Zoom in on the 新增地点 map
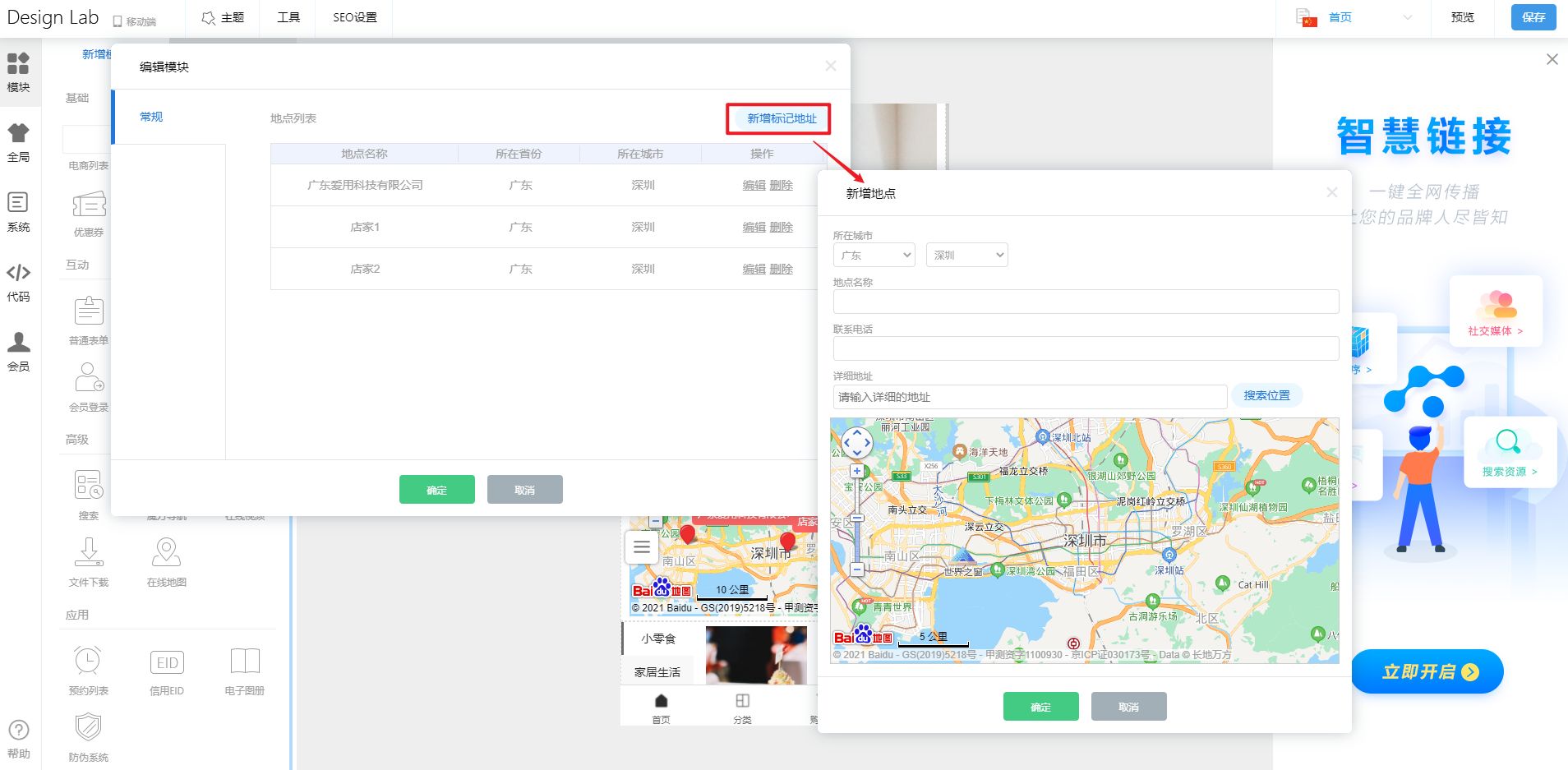This screenshot has height=770, width=1568. click(x=857, y=471)
